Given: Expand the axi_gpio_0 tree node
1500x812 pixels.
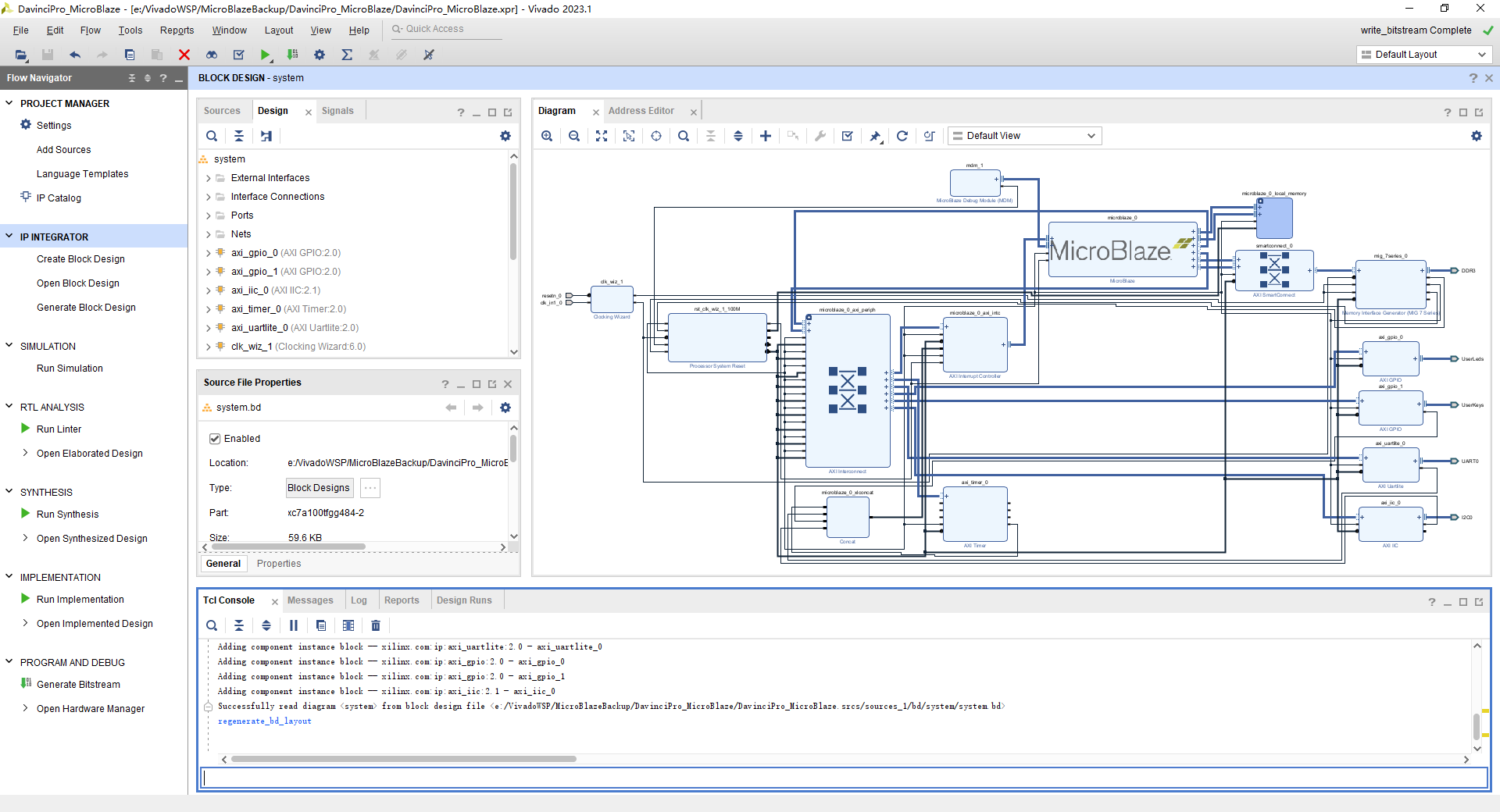Looking at the screenshot, I should coord(209,253).
